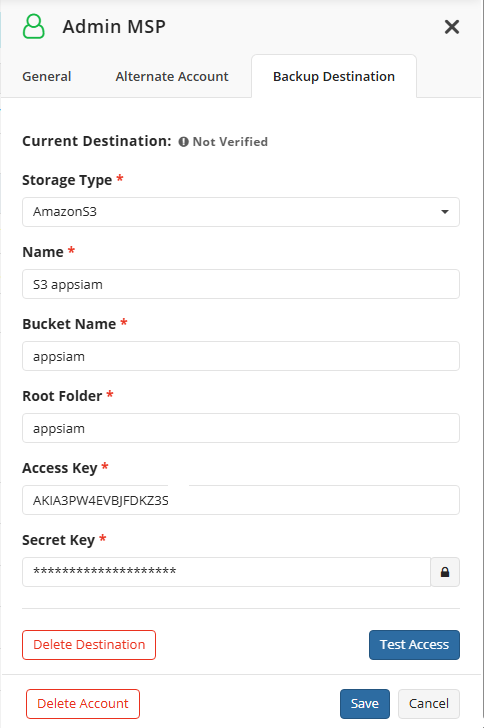The height and width of the screenshot is (728, 484).
Task: Open the AmazonS3 storage type combo box
Action: pos(241,212)
